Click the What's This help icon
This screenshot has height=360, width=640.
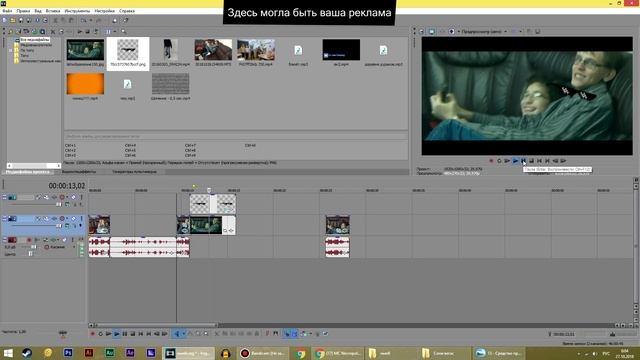point(125,20)
